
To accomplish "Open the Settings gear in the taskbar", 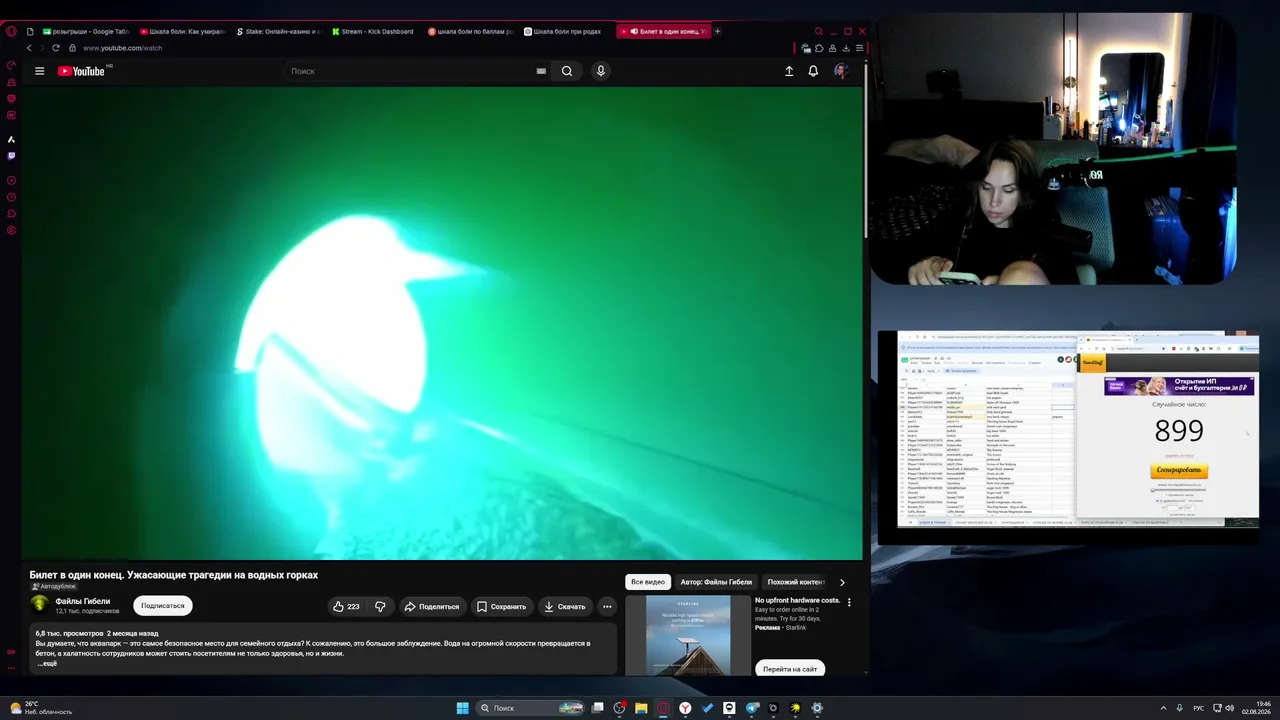I will pyautogui.click(x=817, y=708).
